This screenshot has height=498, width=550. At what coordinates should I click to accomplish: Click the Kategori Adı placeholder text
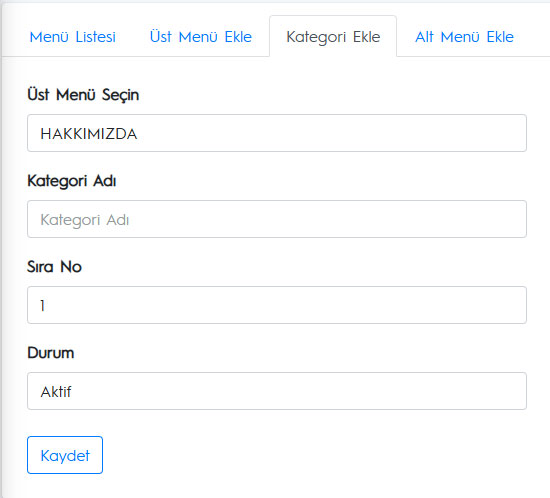(x=85, y=220)
